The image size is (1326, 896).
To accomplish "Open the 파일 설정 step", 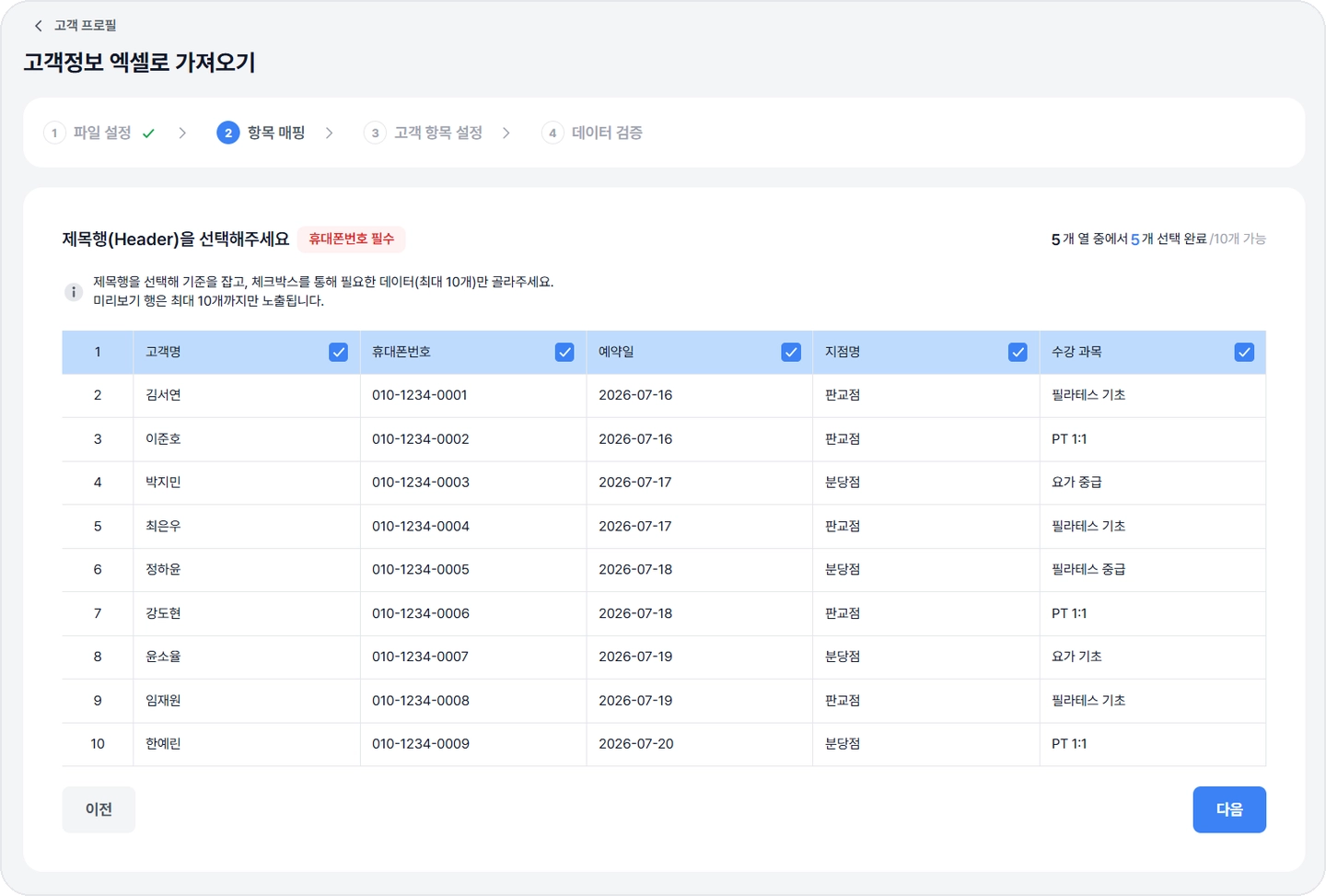I will 102,133.
